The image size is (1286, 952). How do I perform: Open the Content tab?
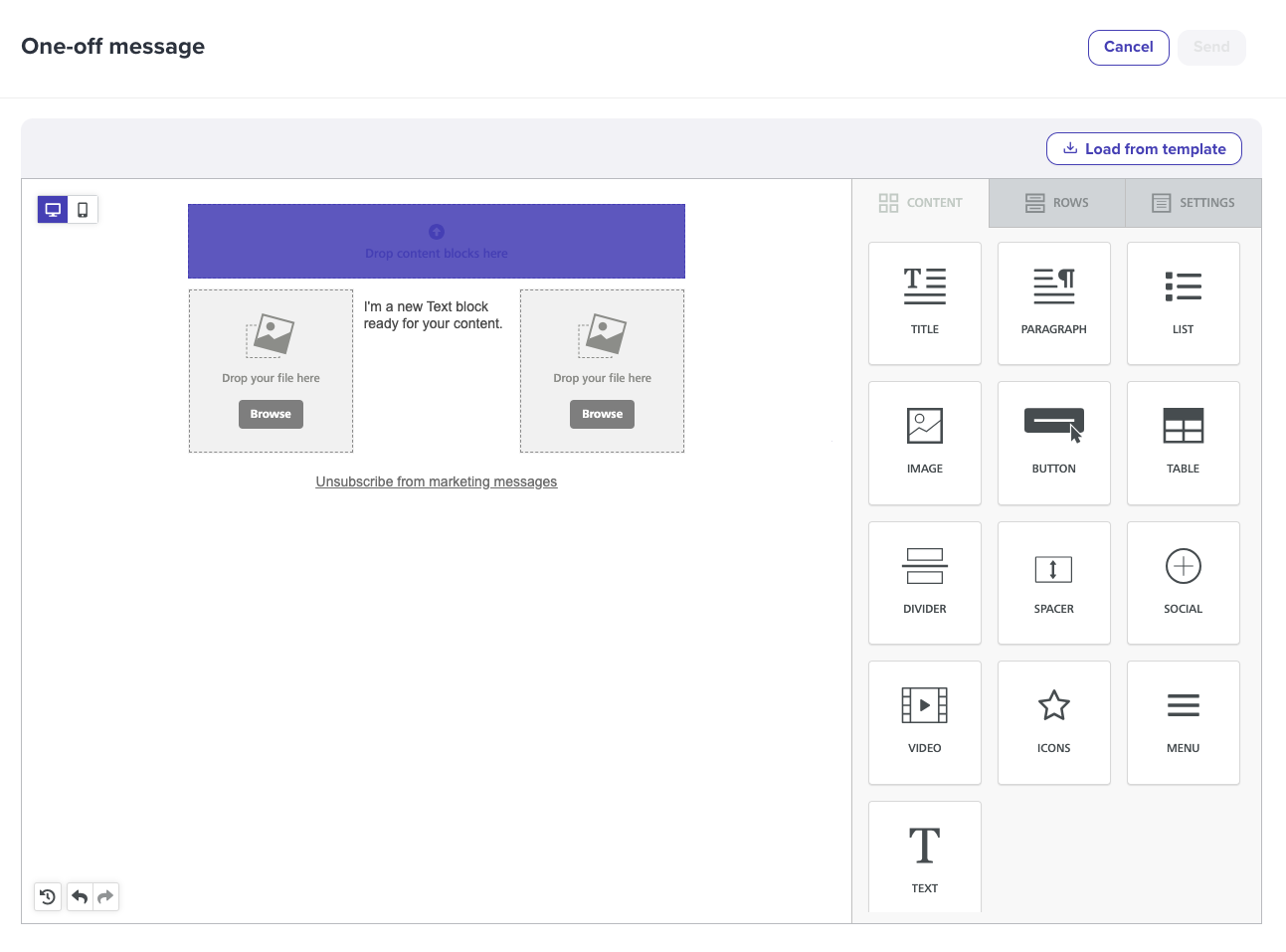pos(921,203)
